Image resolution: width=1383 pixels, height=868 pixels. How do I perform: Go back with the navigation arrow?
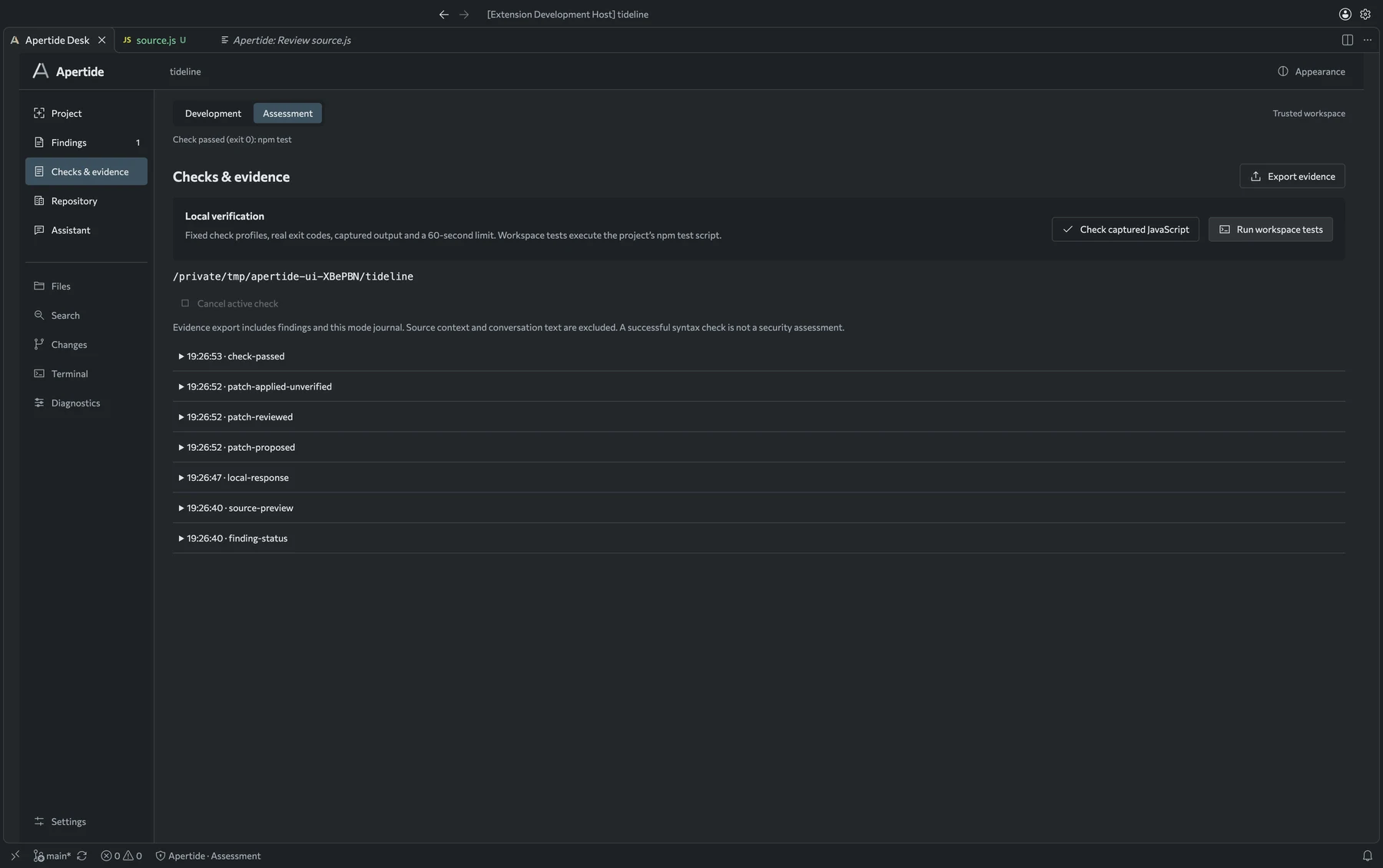[443, 14]
